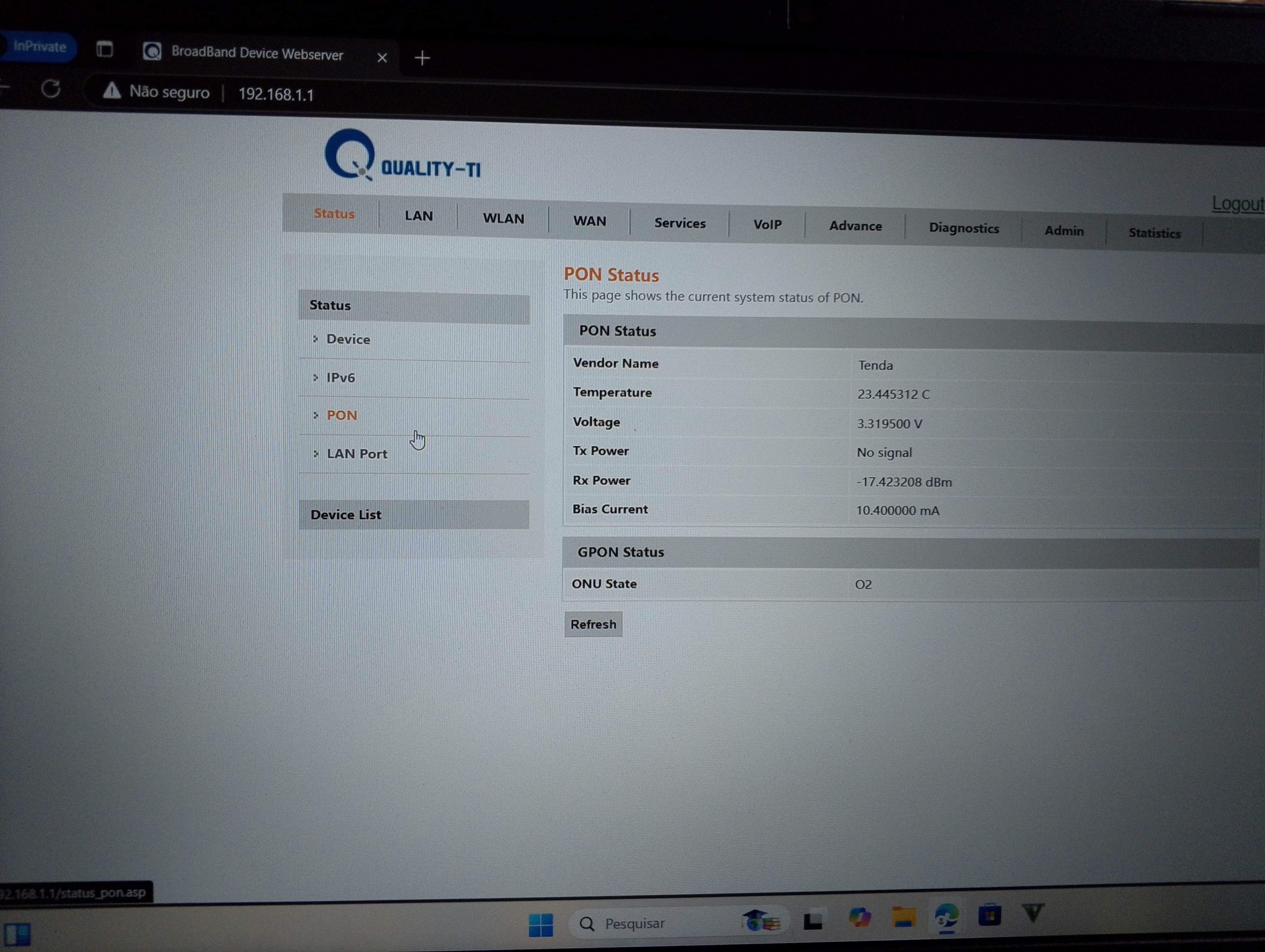The height and width of the screenshot is (952, 1265).
Task: Click the browser reload icon
Action: (x=50, y=89)
